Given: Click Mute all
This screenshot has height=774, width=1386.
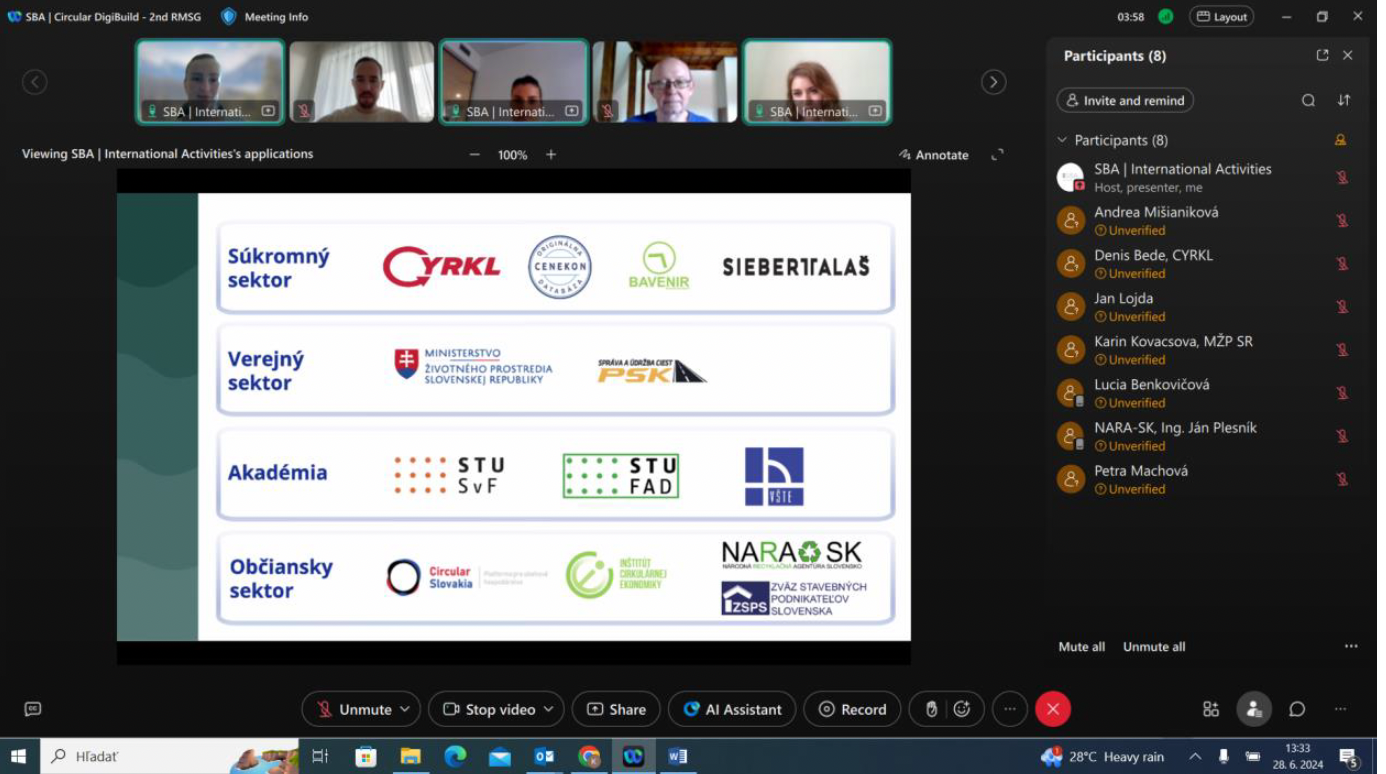Looking at the screenshot, I should tap(1082, 647).
